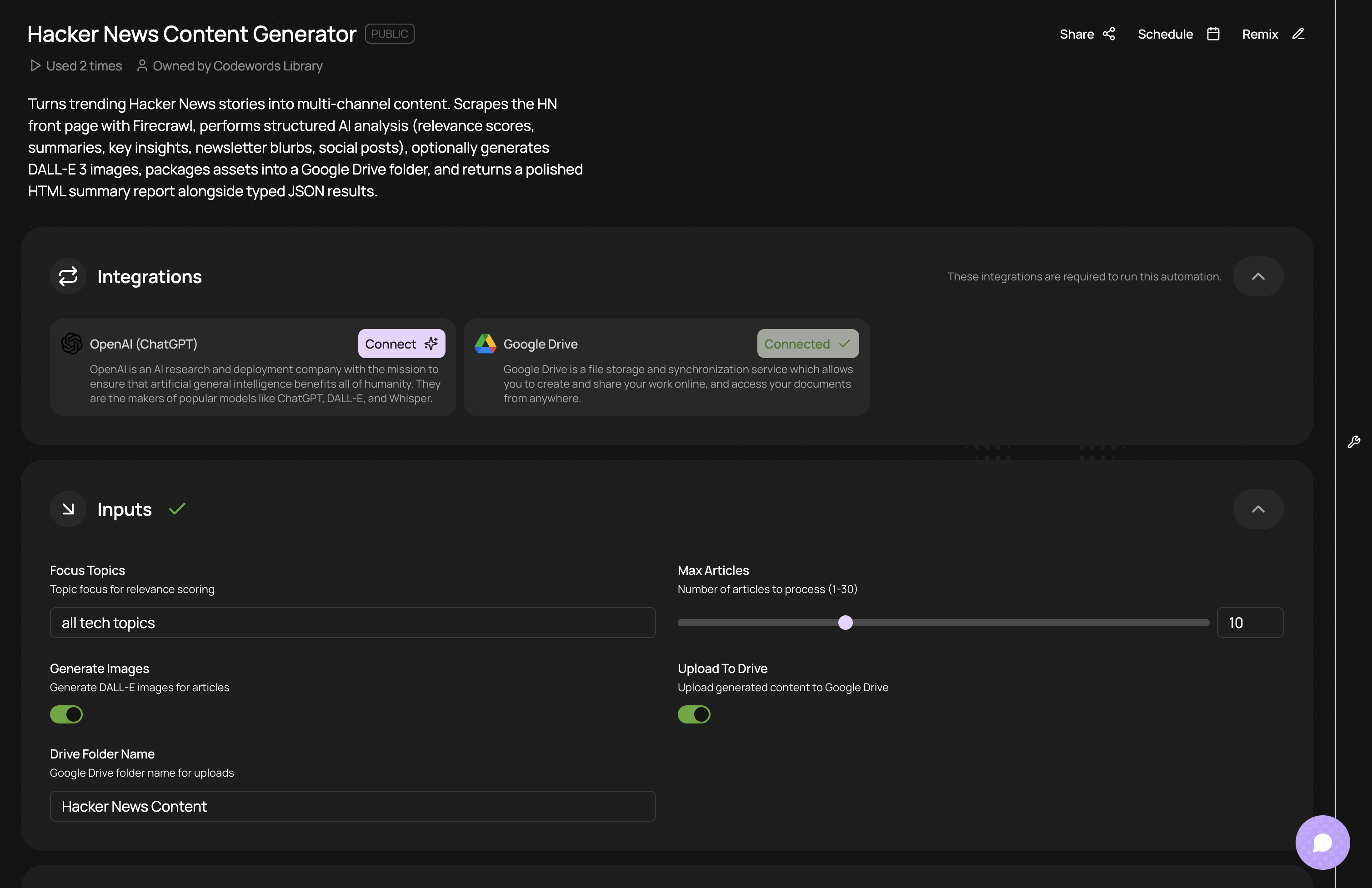Click the Max Articles slider handle
This screenshot has width=1372, height=888.
point(845,622)
